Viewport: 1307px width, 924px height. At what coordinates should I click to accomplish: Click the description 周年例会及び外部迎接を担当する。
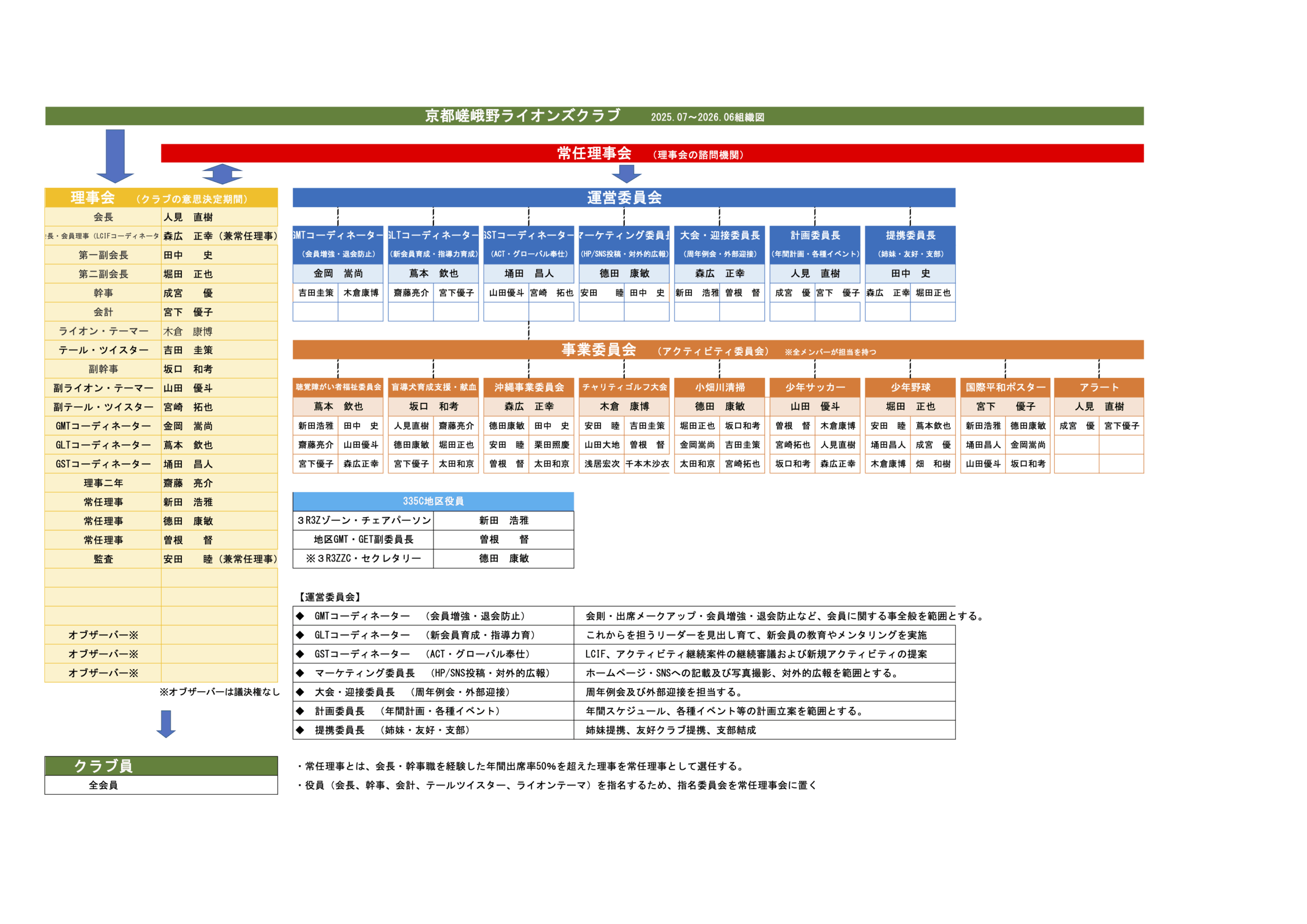[664, 692]
